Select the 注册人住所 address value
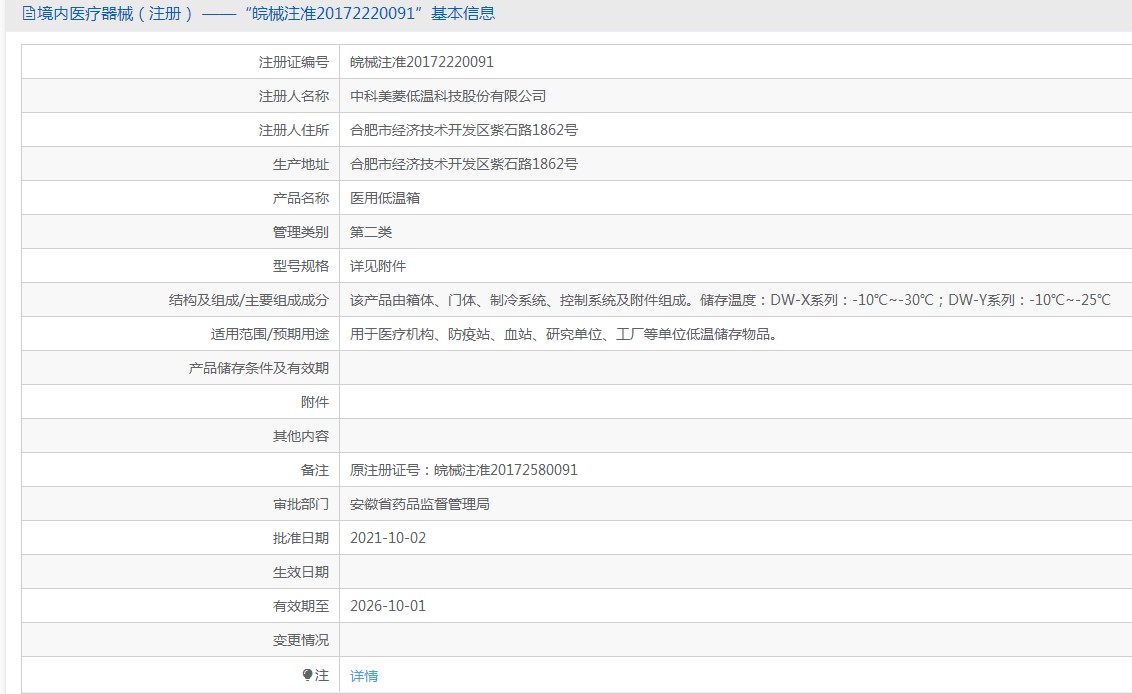This screenshot has height=694, width=1132. pos(463,130)
